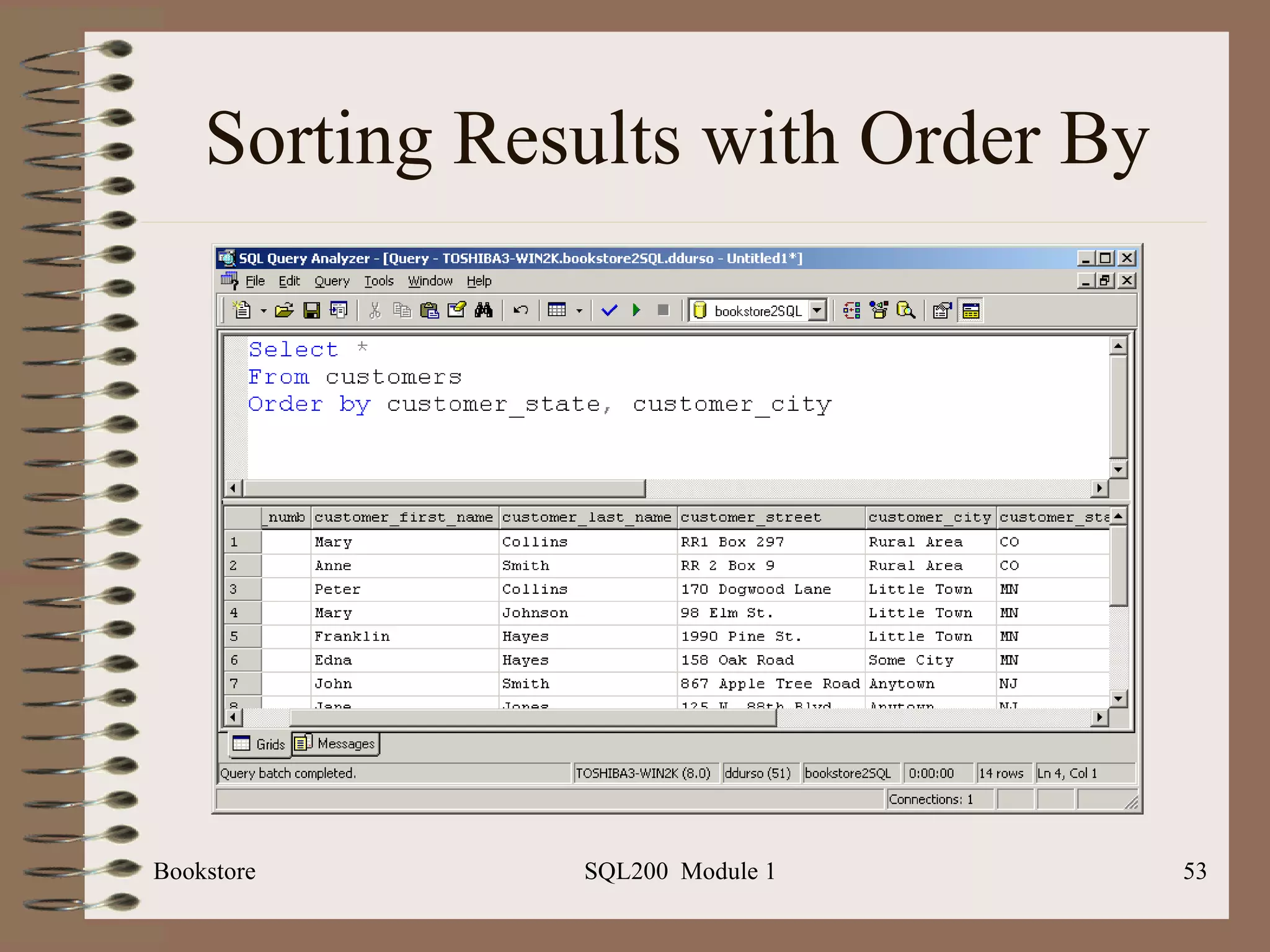Open the New Query dropdown arrow
The width and height of the screenshot is (1270, 952).
click(264, 311)
